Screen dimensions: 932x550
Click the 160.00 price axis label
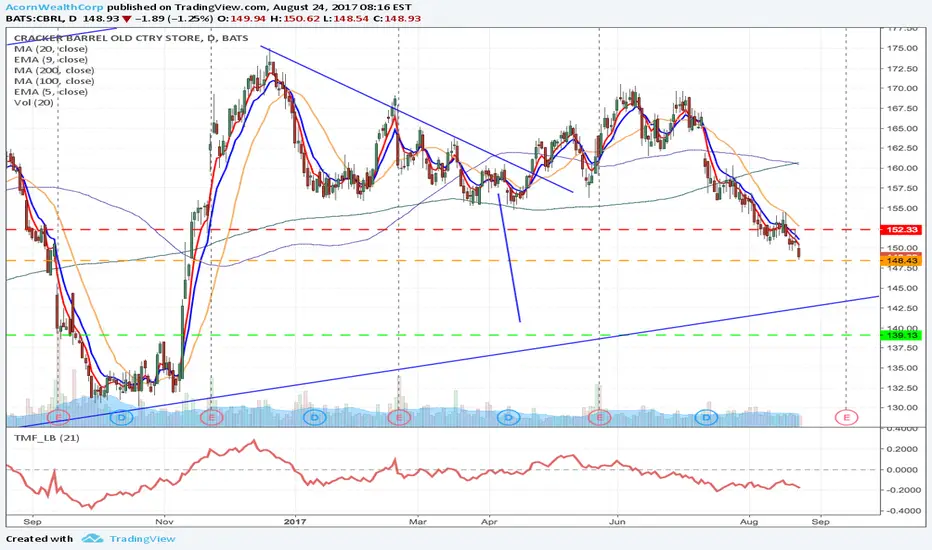coord(902,168)
